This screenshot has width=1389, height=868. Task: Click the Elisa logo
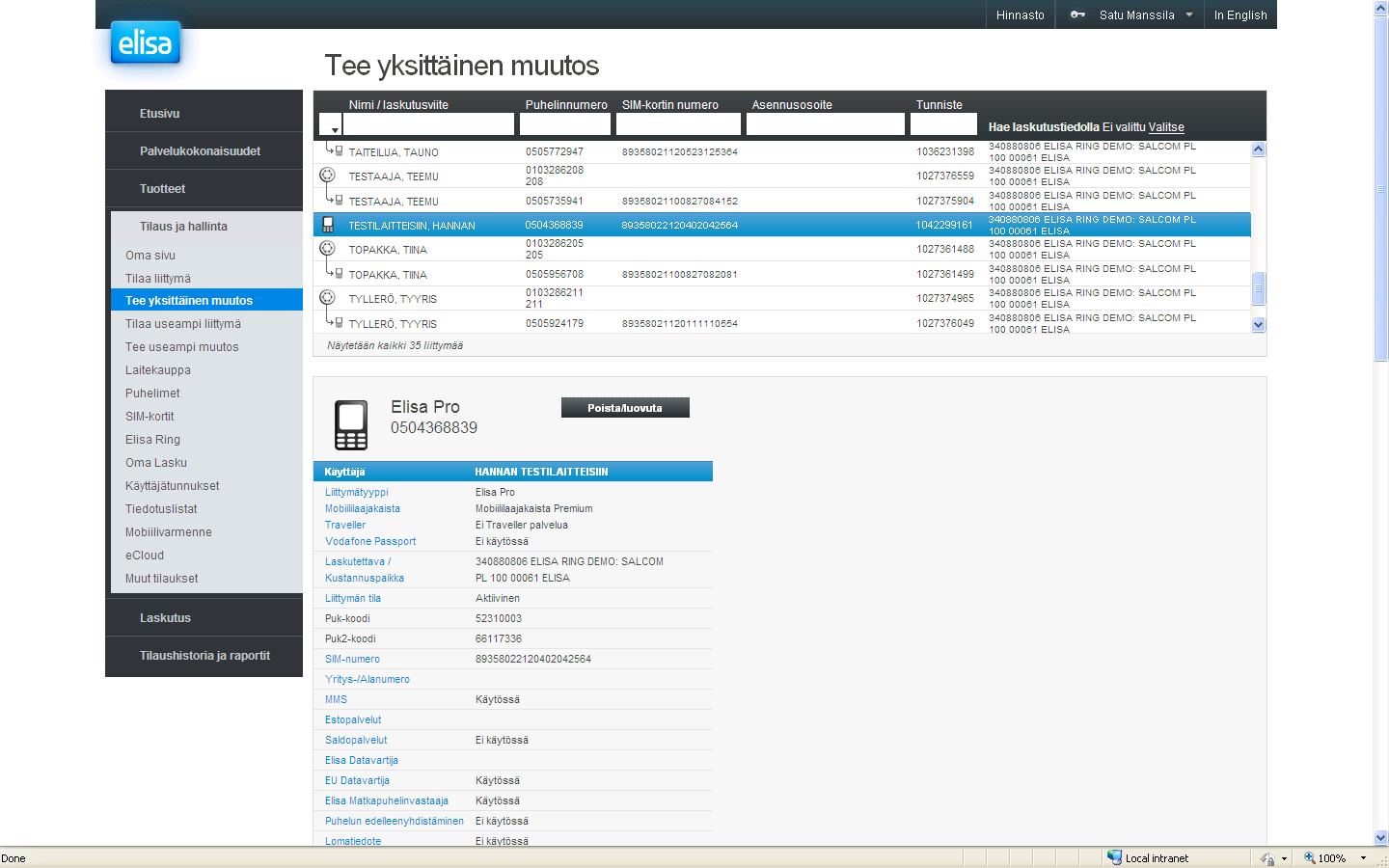[x=146, y=43]
